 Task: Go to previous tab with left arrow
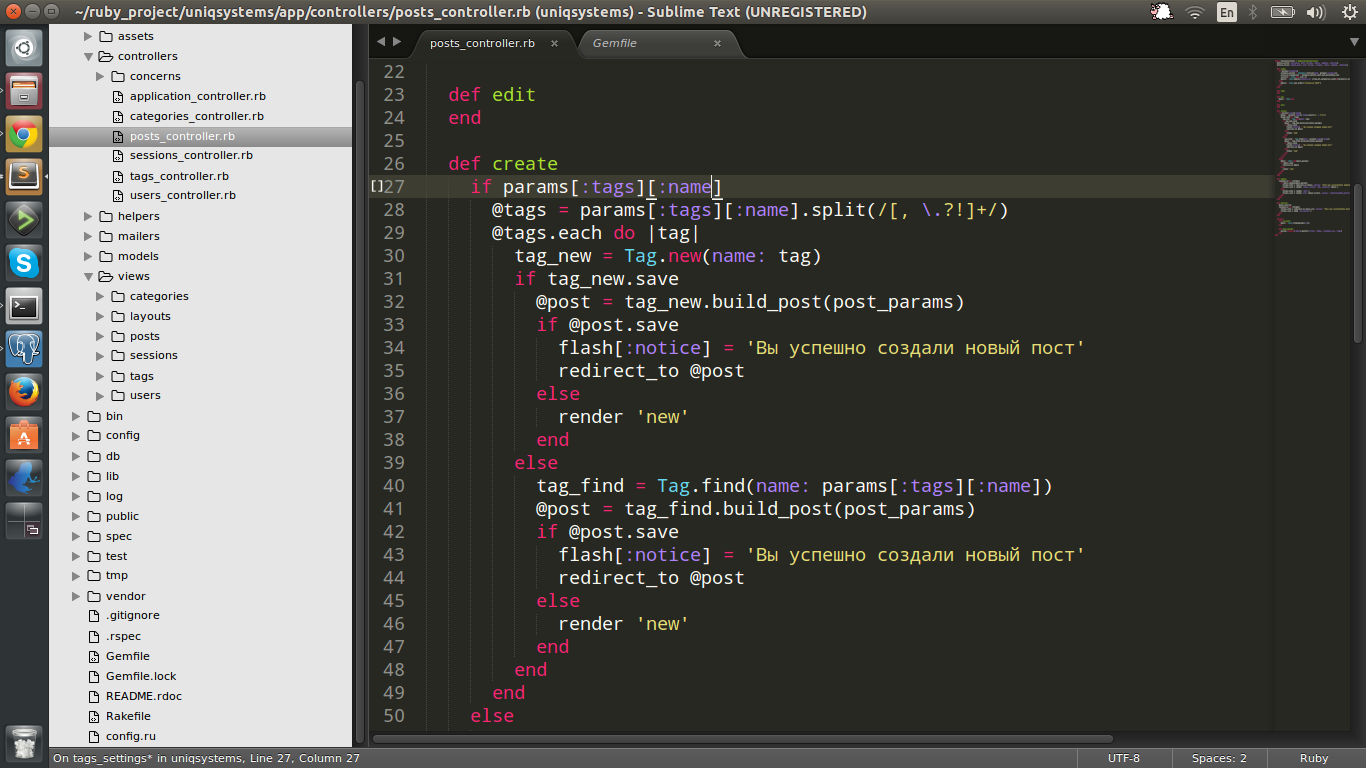pyautogui.click(x=381, y=42)
